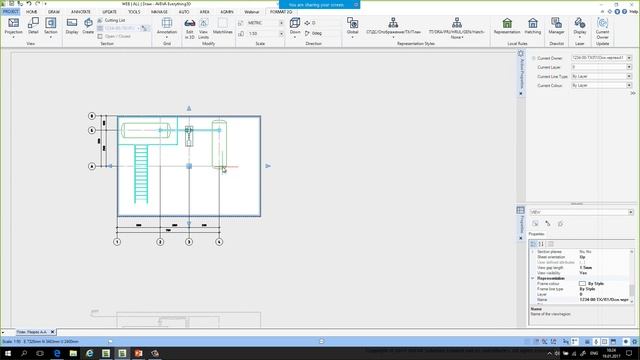Click the top arrow handle of the view
The image size is (640, 360).
point(189,108)
